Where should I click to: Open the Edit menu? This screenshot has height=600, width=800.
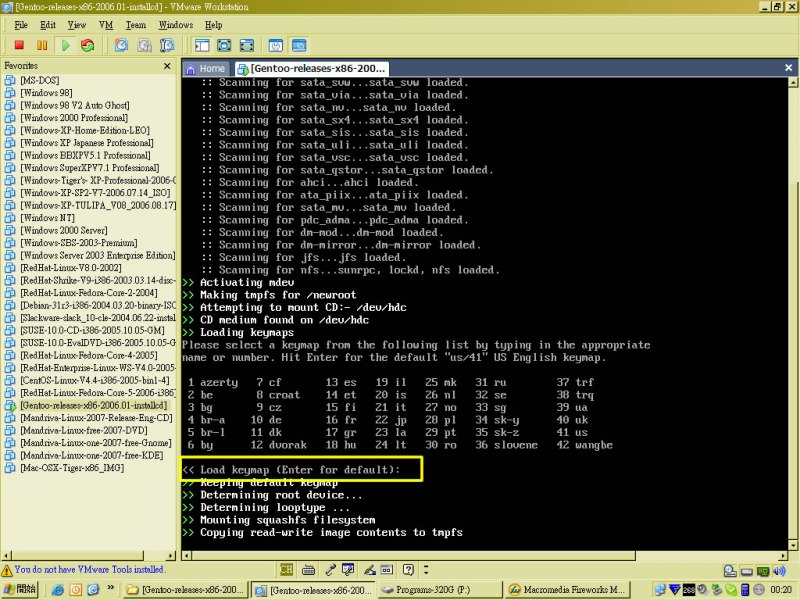pyautogui.click(x=47, y=25)
